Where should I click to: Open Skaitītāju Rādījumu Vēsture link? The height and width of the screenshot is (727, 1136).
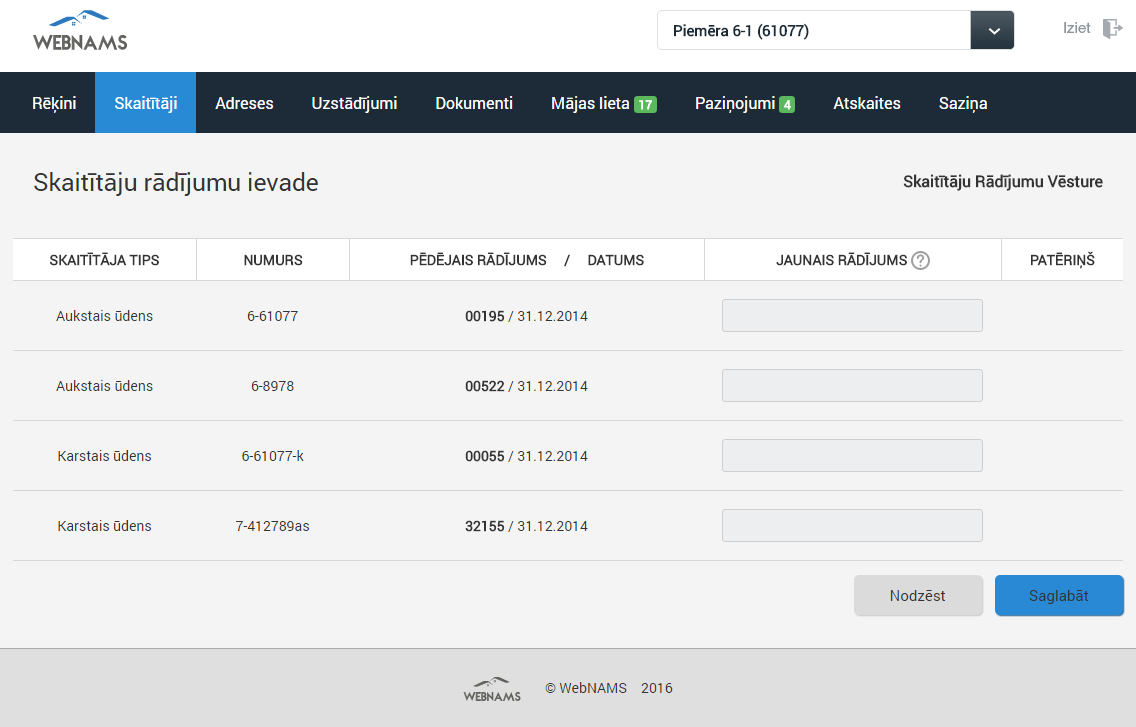coord(1002,182)
